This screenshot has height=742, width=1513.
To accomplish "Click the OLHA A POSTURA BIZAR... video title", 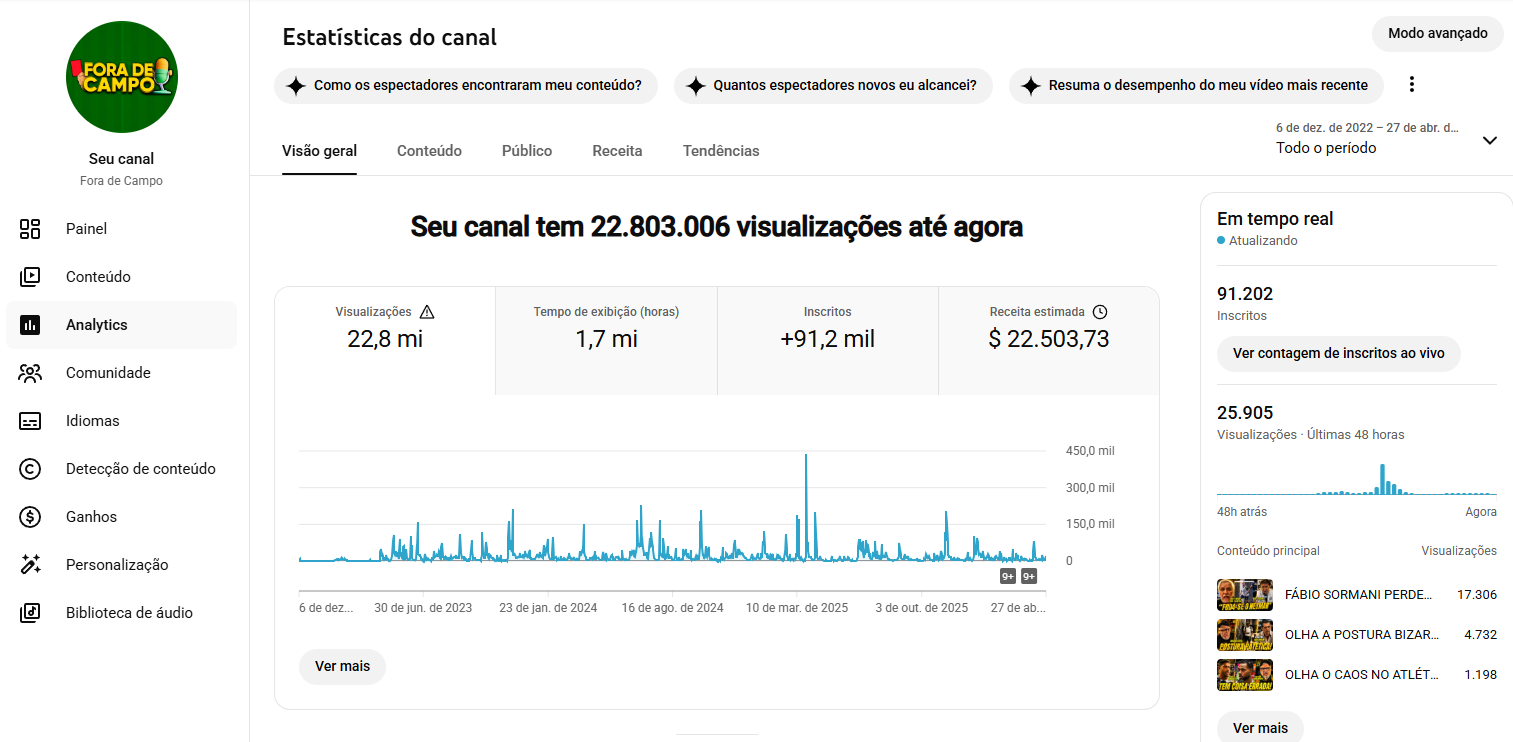I will [x=1362, y=635].
